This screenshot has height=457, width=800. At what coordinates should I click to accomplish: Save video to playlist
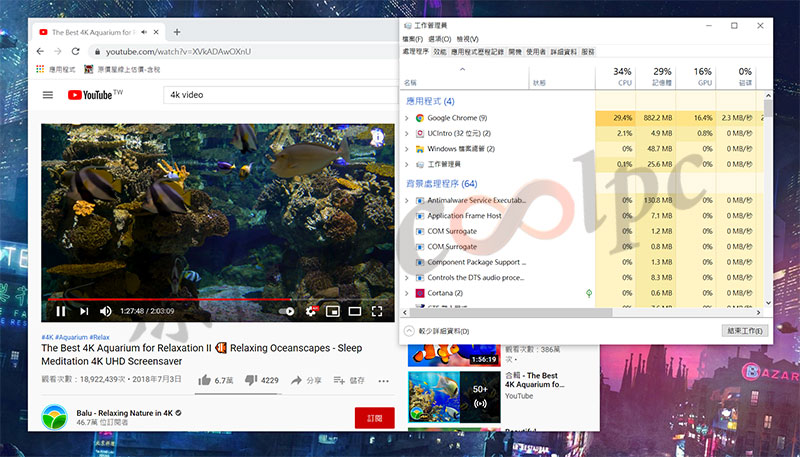tap(349, 380)
